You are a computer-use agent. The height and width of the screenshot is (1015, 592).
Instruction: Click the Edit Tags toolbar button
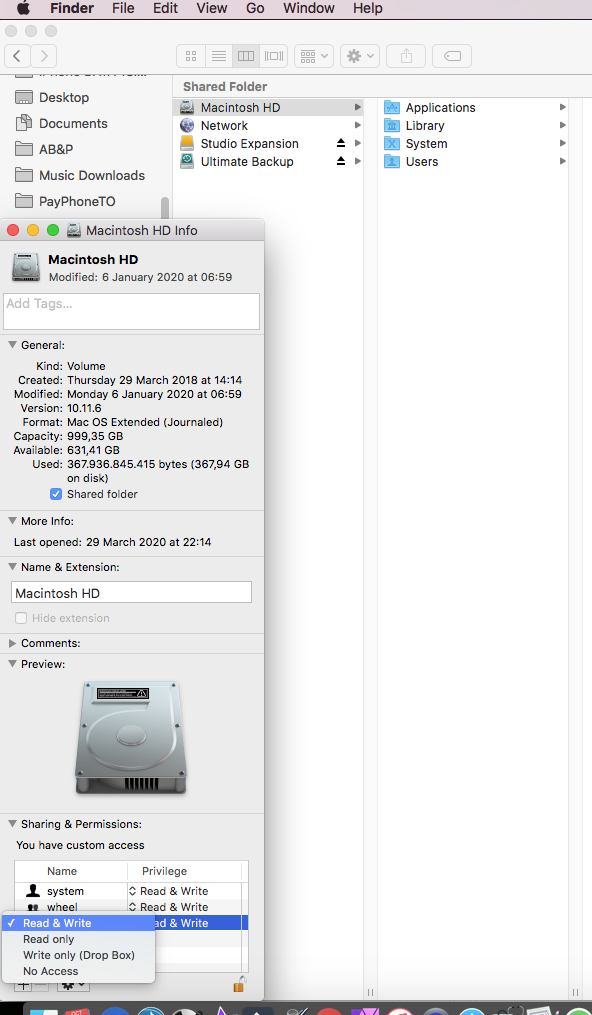pyautogui.click(x=452, y=56)
